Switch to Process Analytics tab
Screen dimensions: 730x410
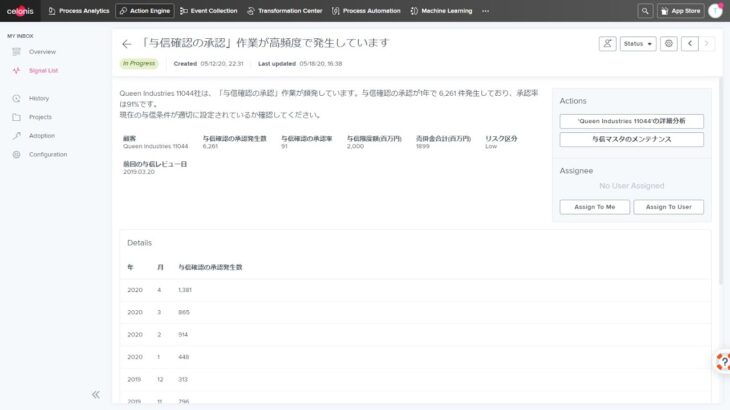tap(79, 11)
